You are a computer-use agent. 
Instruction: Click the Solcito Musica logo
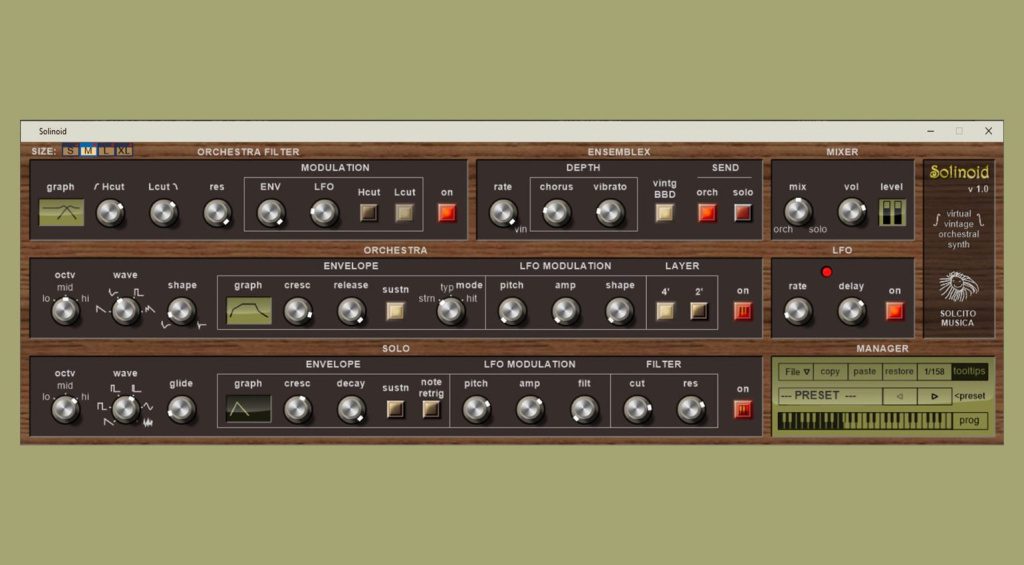(x=957, y=288)
